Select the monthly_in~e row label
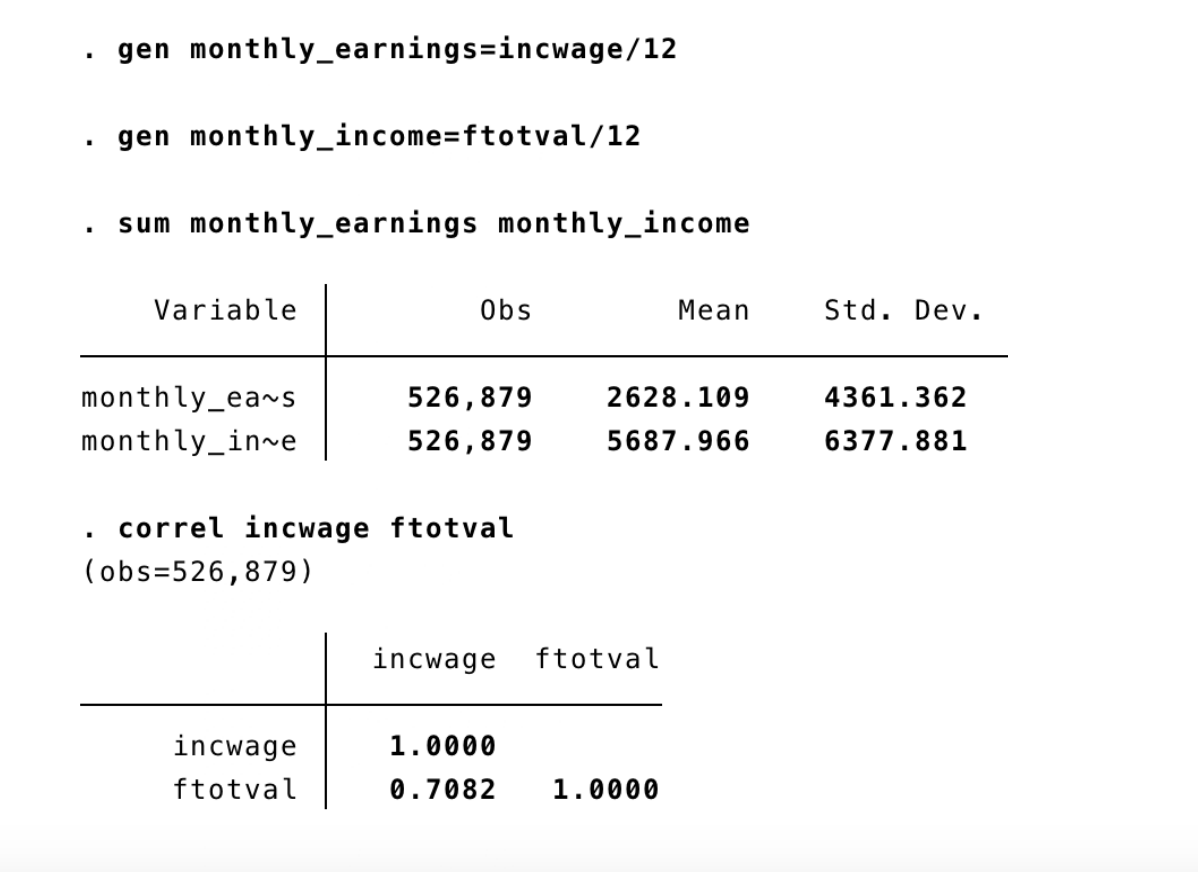Image resolution: width=1198 pixels, height=872 pixels. pyautogui.click(x=189, y=441)
